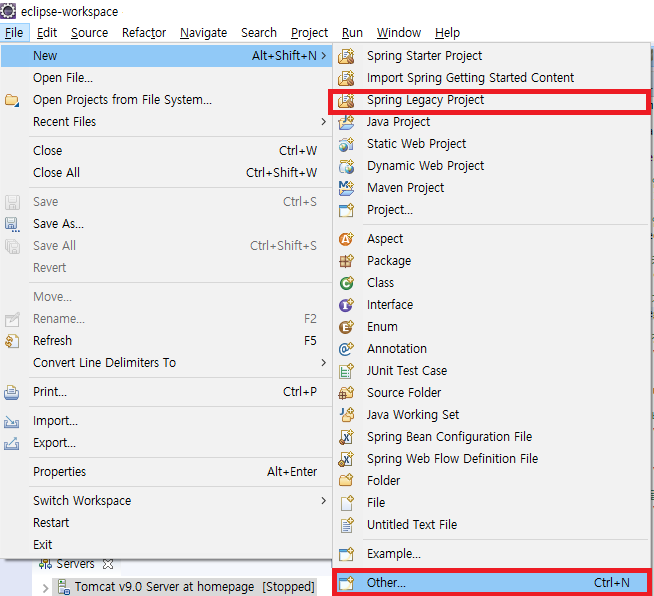Click the Java Working Set icon
Image resolution: width=654 pixels, height=596 pixels.
tap(346, 415)
